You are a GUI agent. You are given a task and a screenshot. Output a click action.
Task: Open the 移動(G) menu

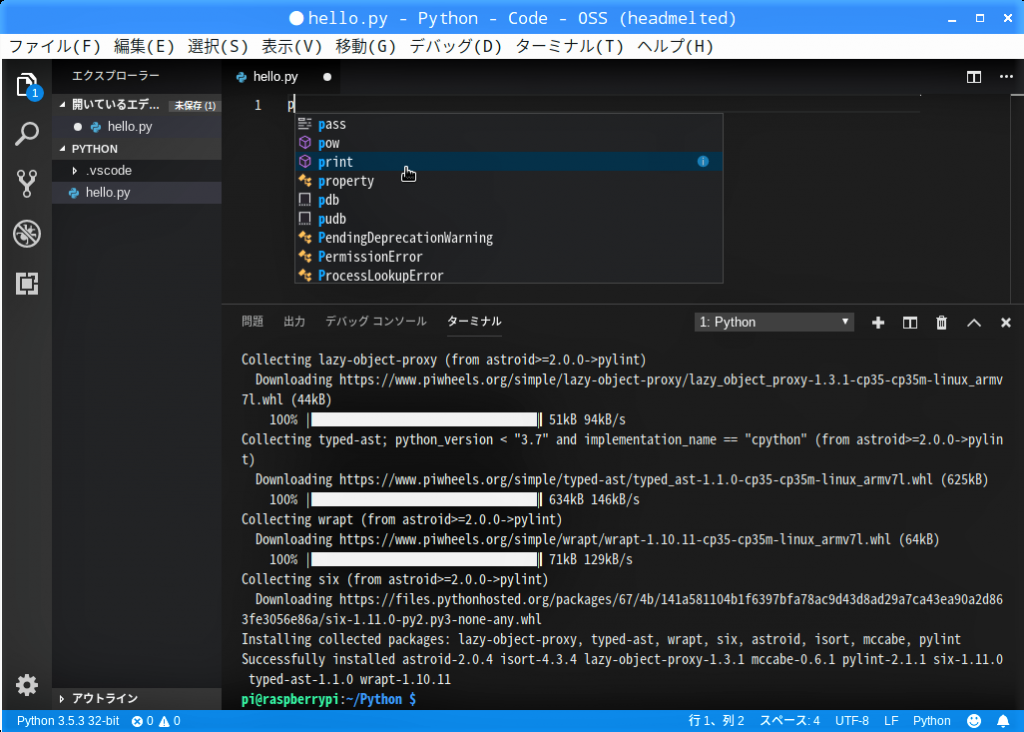pyautogui.click(x=366, y=46)
